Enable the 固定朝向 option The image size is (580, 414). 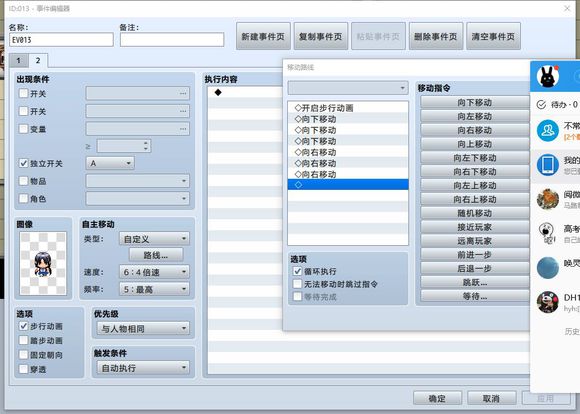click(23, 355)
